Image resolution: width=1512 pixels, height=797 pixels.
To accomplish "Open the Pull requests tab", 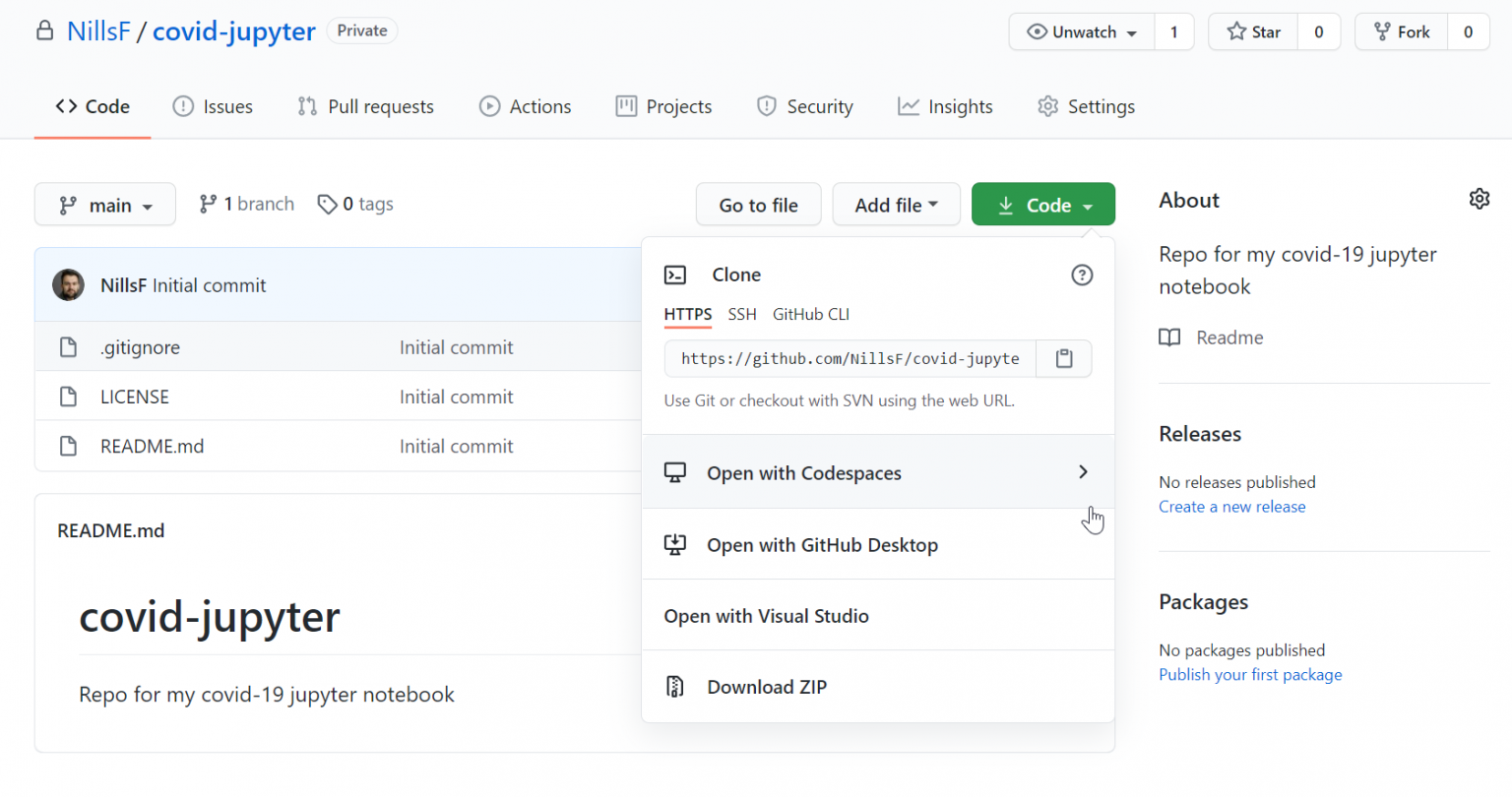I will click(366, 106).
